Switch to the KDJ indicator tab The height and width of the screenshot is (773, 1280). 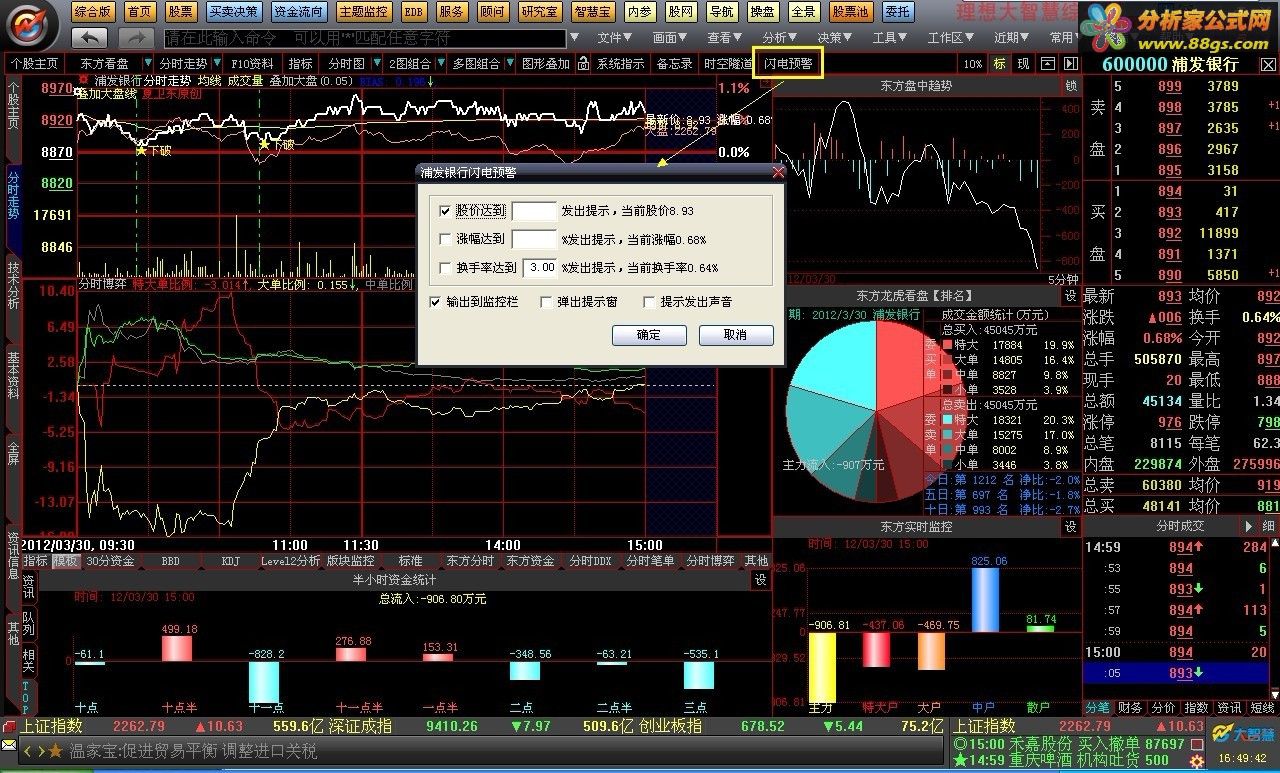pos(231,561)
